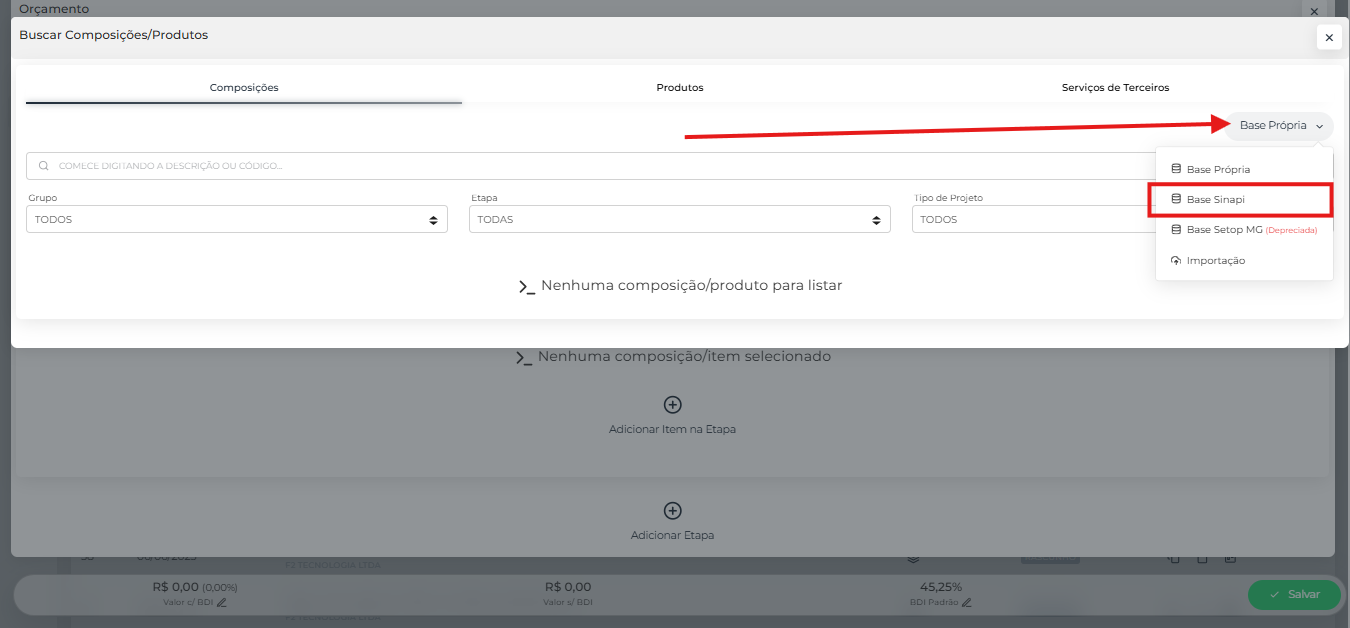Viewport: 1350px width, 628px height.
Task: Click the search magnifier icon
Action: pyautogui.click(x=44, y=166)
